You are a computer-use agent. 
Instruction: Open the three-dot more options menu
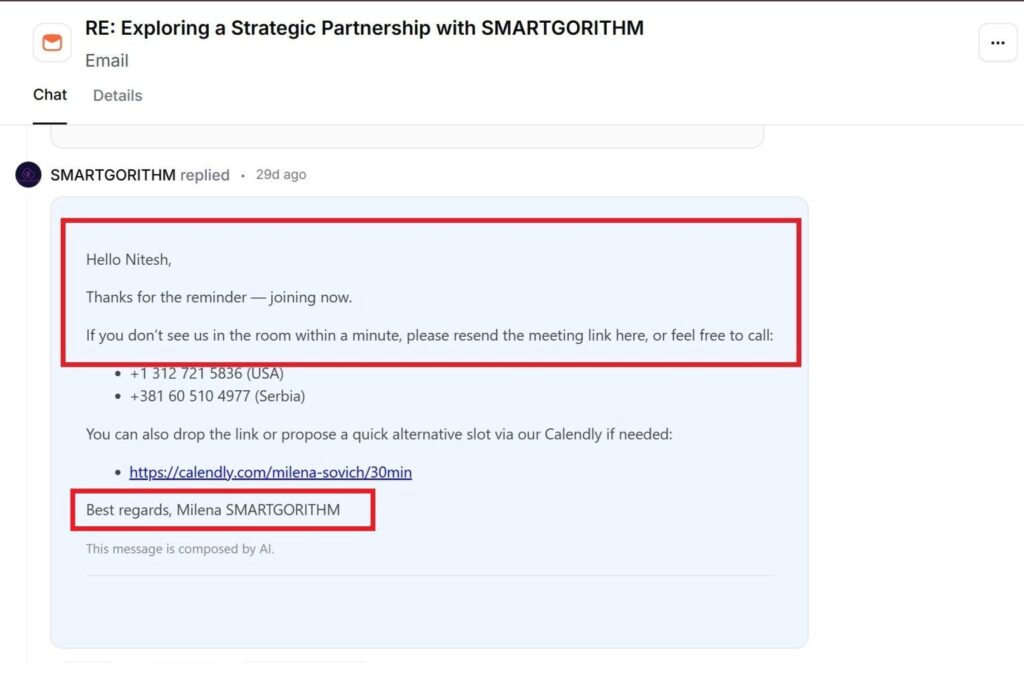coord(997,43)
